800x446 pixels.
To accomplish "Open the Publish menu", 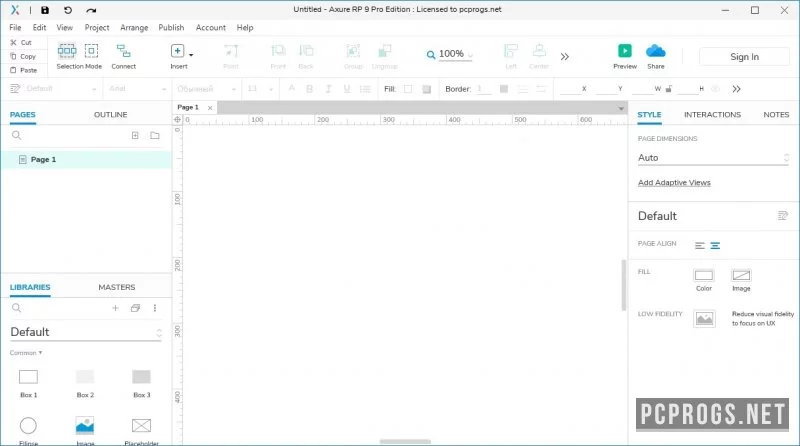I will pos(171,28).
